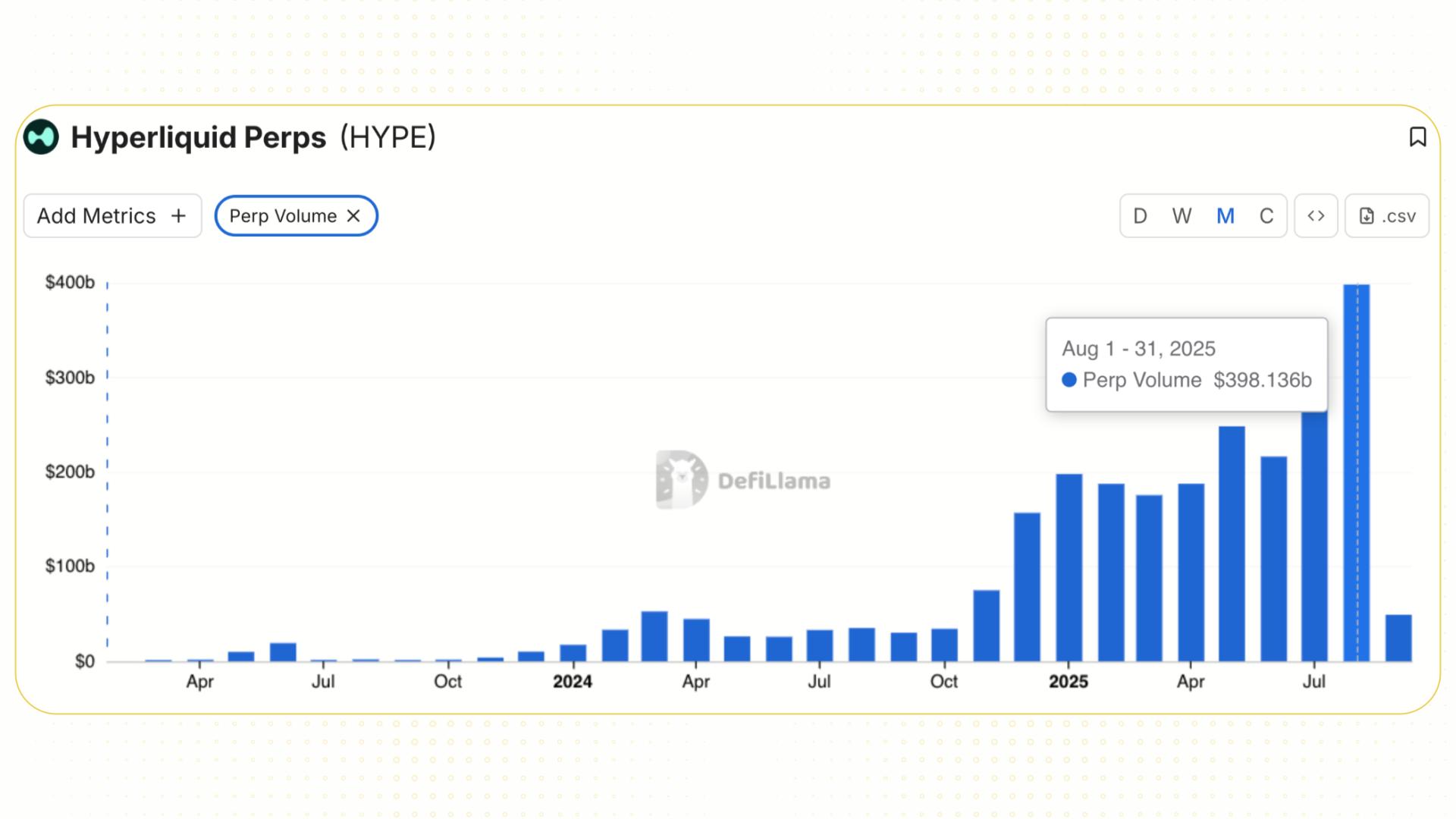This screenshot has width=1456, height=819.
Task: Click the Hyperliquid logo icon
Action: click(41, 137)
